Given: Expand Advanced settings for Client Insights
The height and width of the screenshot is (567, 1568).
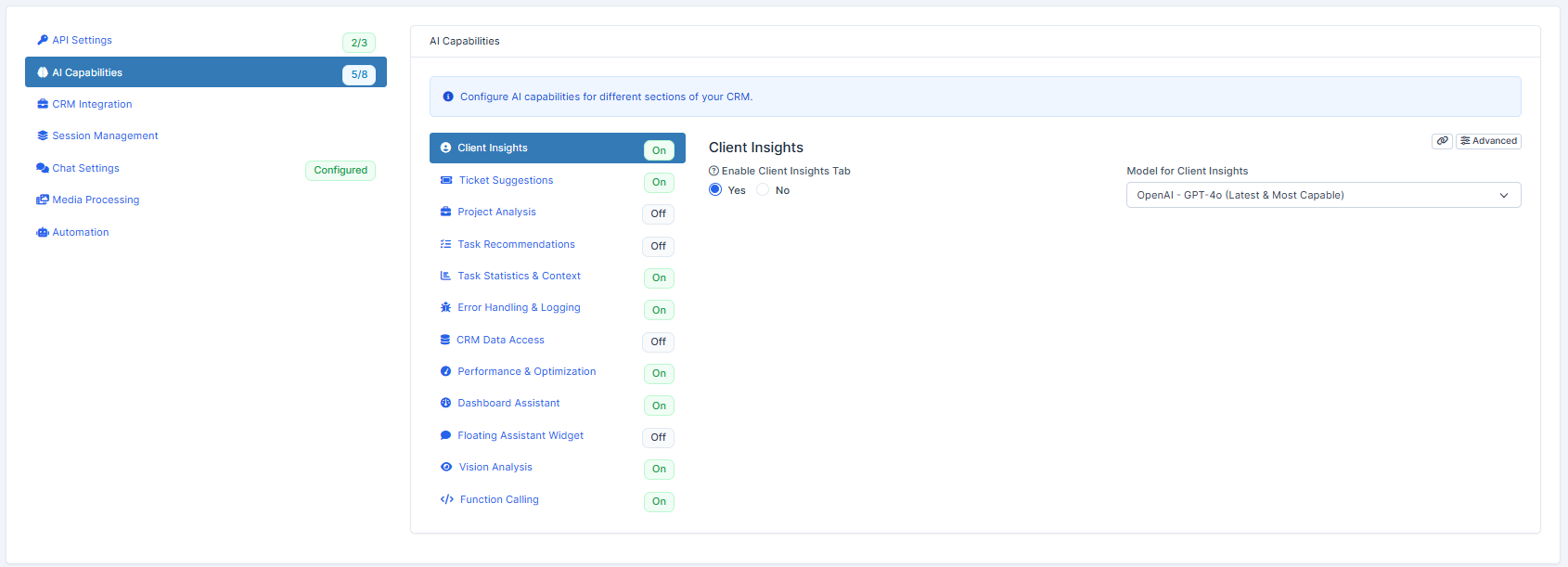Looking at the screenshot, I should point(1488,141).
